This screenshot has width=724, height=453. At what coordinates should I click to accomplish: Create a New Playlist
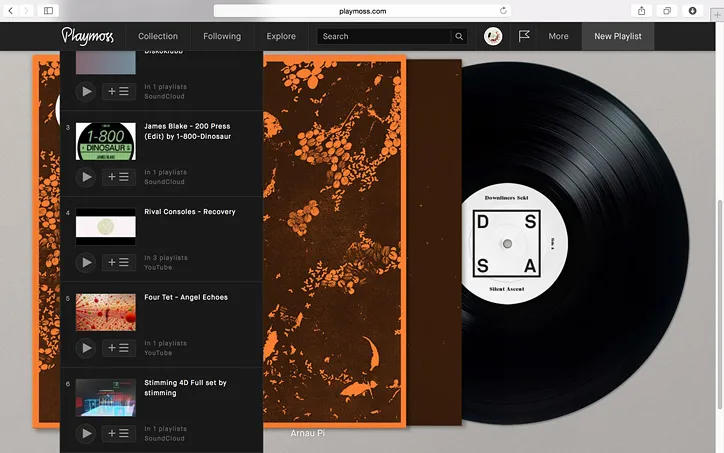click(x=618, y=36)
